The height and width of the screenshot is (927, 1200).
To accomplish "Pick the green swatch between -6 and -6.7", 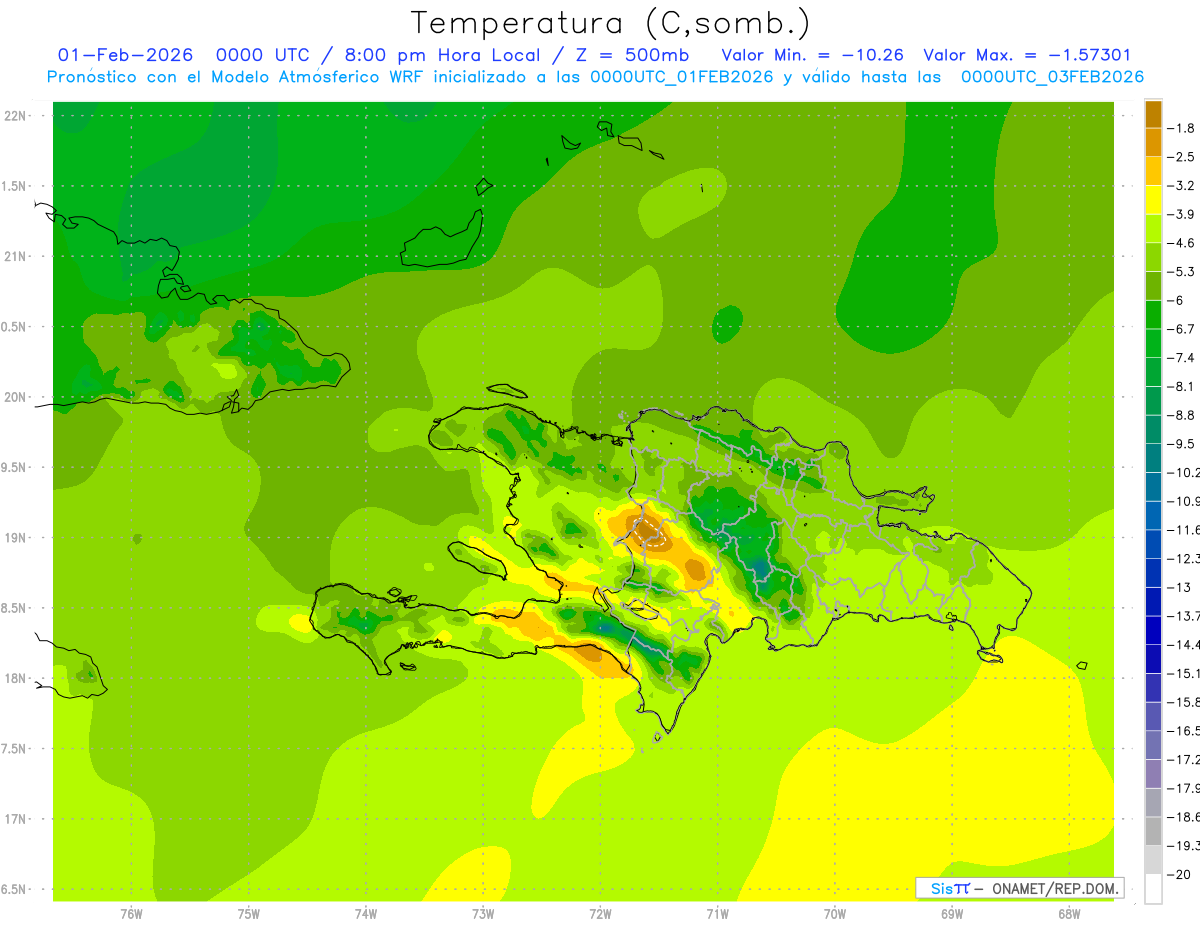I will pos(1153,315).
